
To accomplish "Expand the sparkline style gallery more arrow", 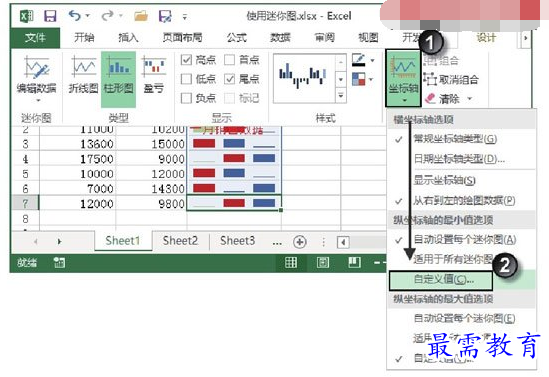I will (x=341, y=95).
